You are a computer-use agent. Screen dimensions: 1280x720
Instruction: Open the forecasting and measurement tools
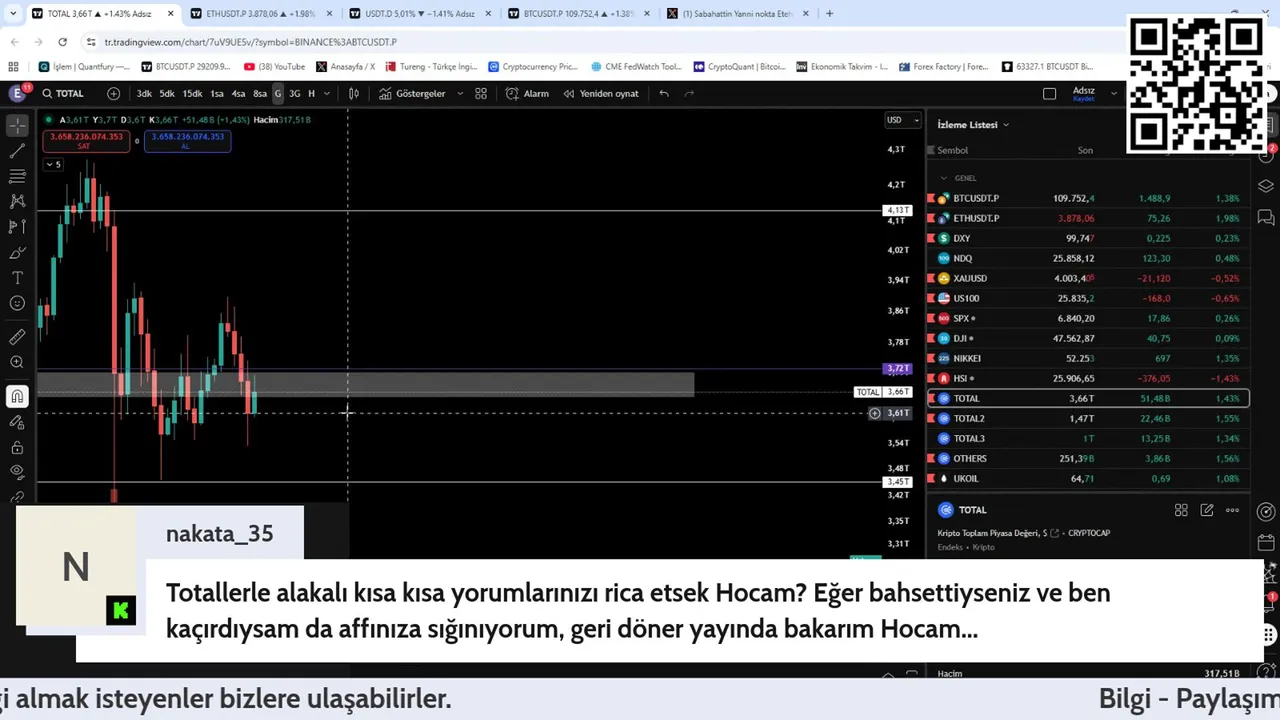(x=17, y=227)
